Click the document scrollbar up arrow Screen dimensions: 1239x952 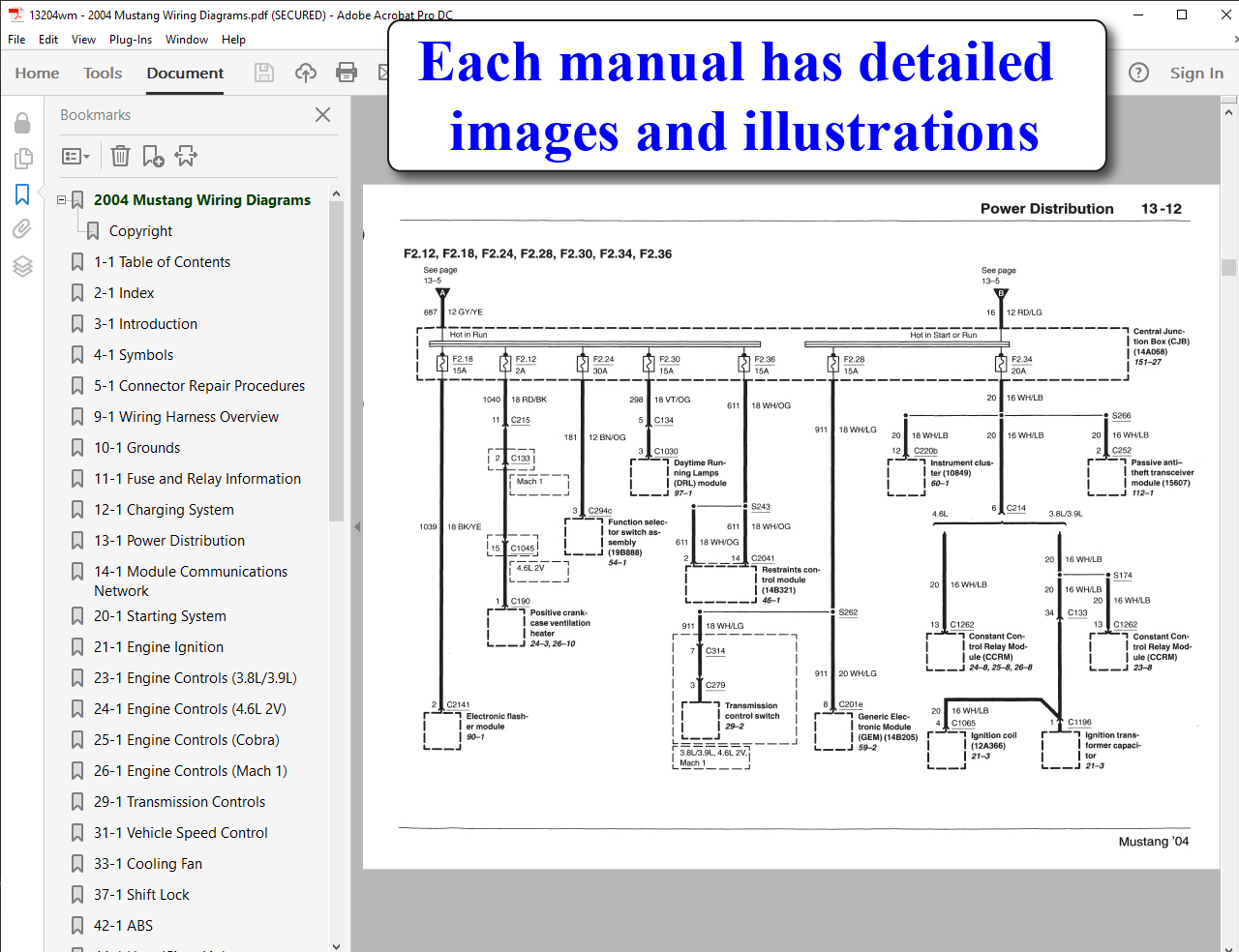coord(1228,112)
